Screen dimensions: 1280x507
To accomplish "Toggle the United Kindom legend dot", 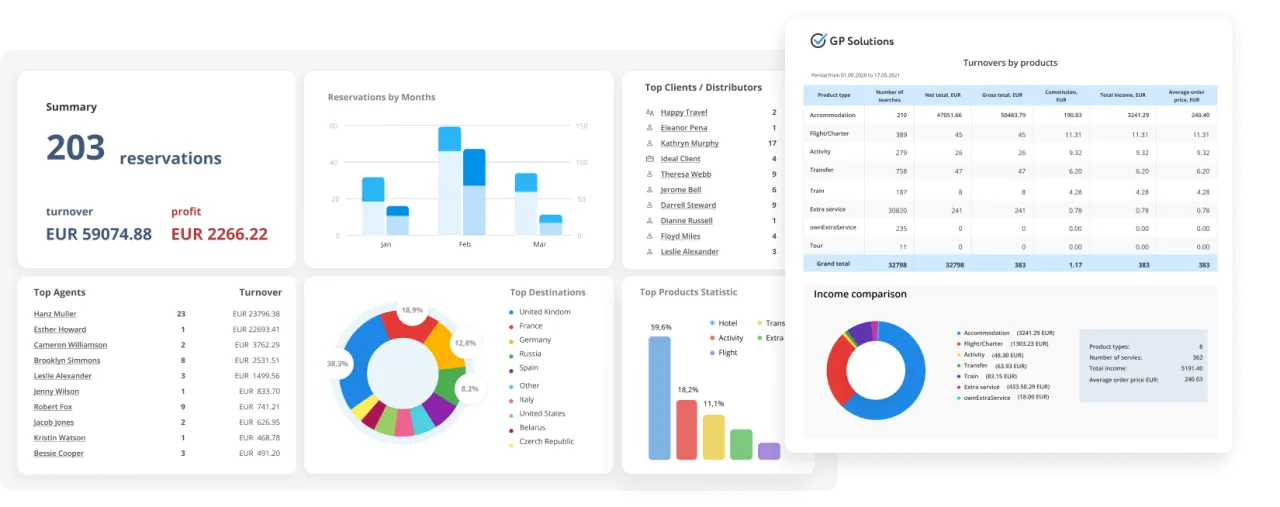I will 510,312.
